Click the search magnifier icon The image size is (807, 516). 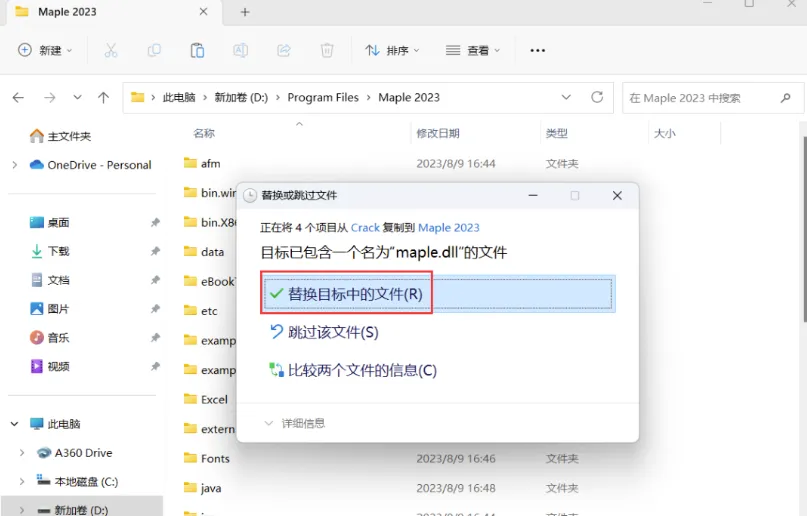click(x=785, y=98)
